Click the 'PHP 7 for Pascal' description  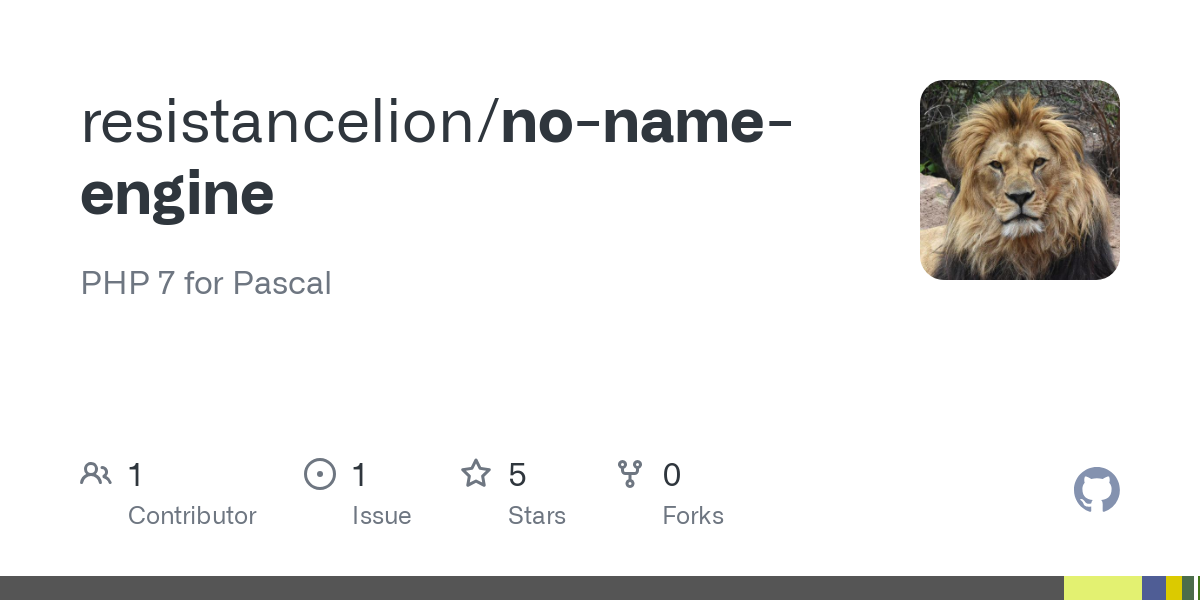pos(206,283)
